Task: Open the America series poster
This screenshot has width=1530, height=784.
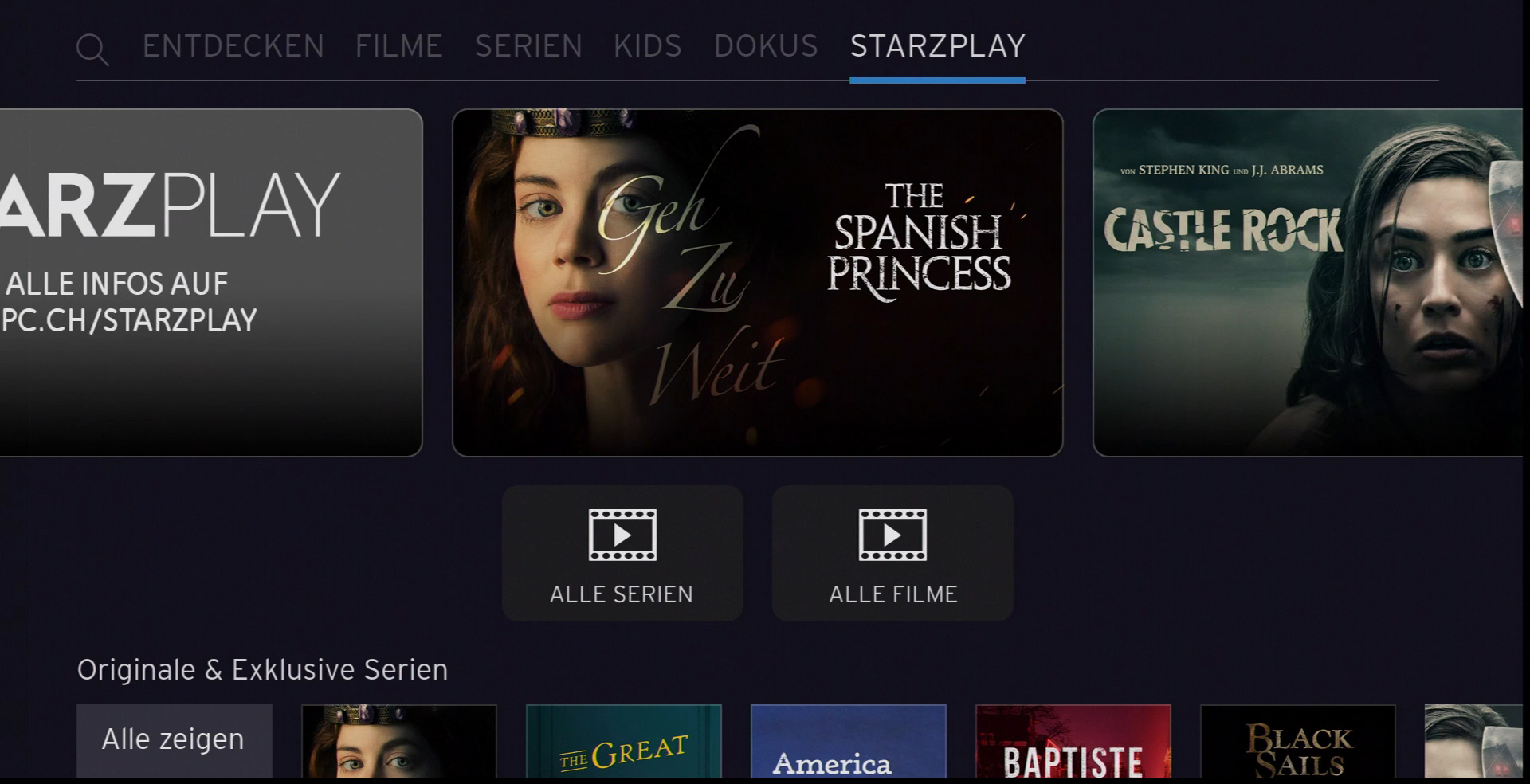Action: click(x=849, y=741)
